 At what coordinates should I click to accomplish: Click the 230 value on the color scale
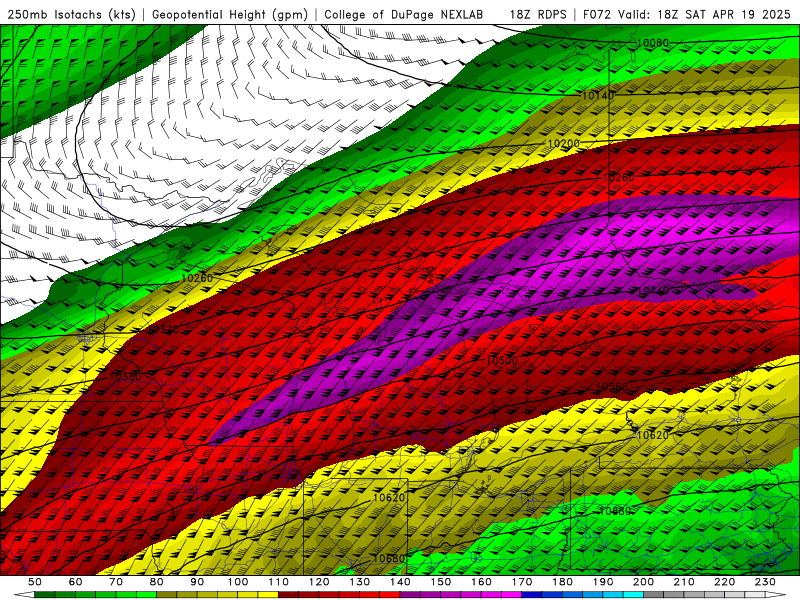765,582
